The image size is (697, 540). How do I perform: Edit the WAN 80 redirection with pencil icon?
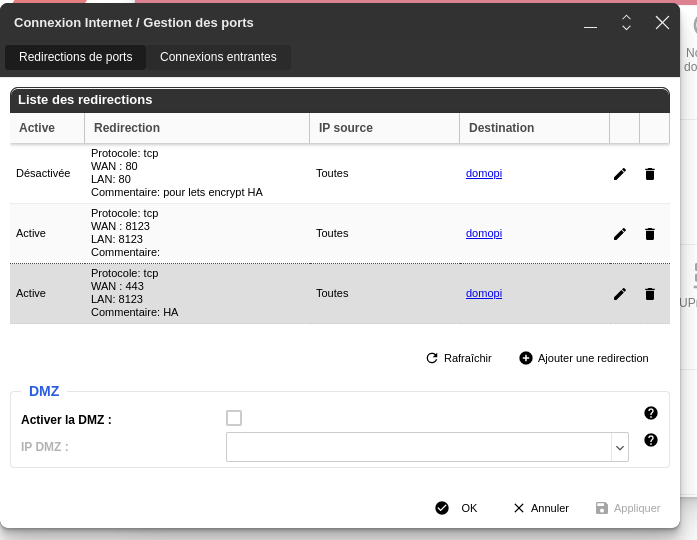pyautogui.click(x=620, y=174)
